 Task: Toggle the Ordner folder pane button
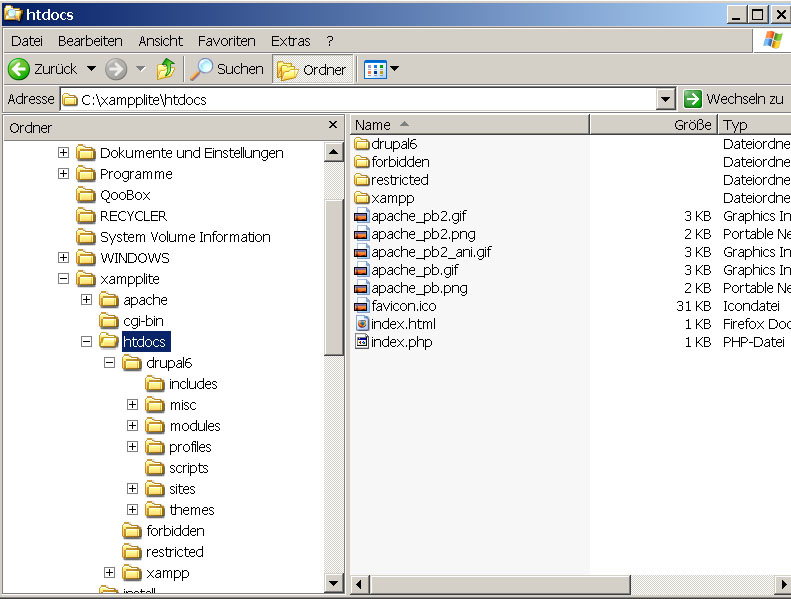point(313,69)
